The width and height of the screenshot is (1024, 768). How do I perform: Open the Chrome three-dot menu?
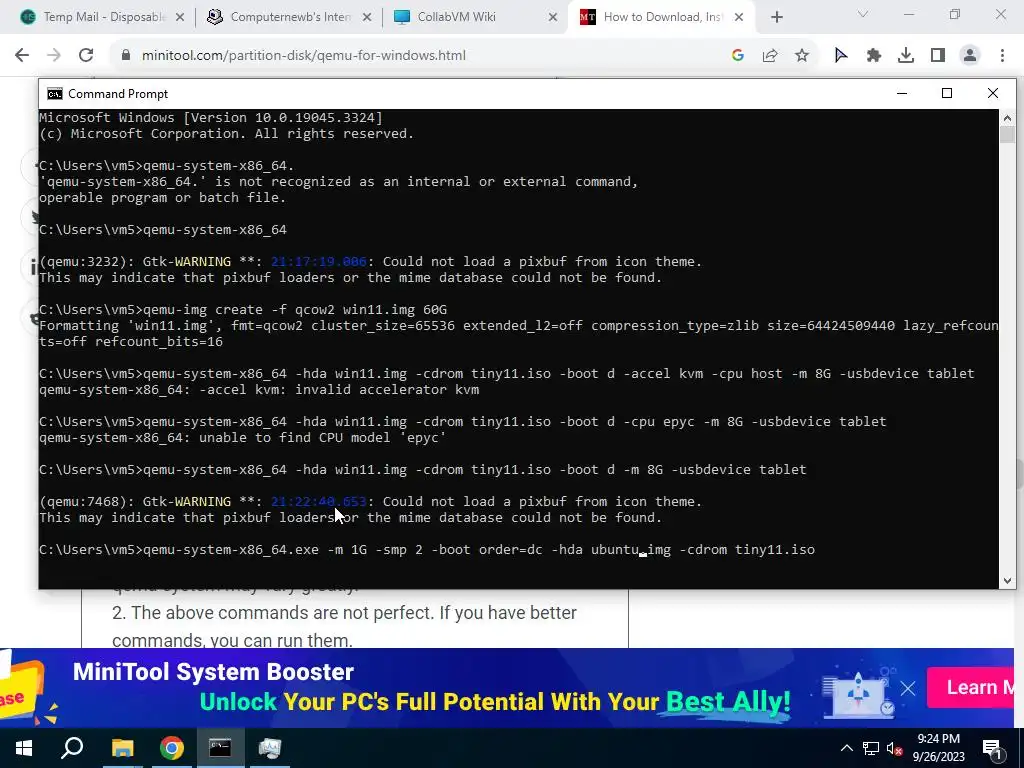[x=1002, y=56]
